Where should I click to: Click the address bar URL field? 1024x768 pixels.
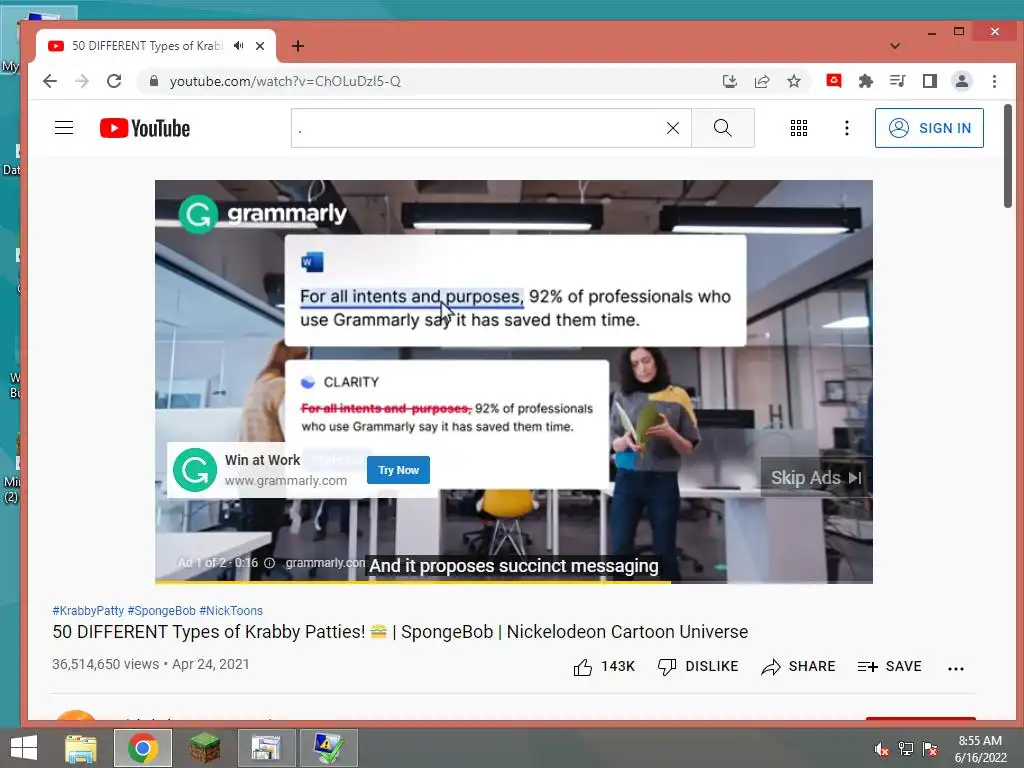point(431,81)
